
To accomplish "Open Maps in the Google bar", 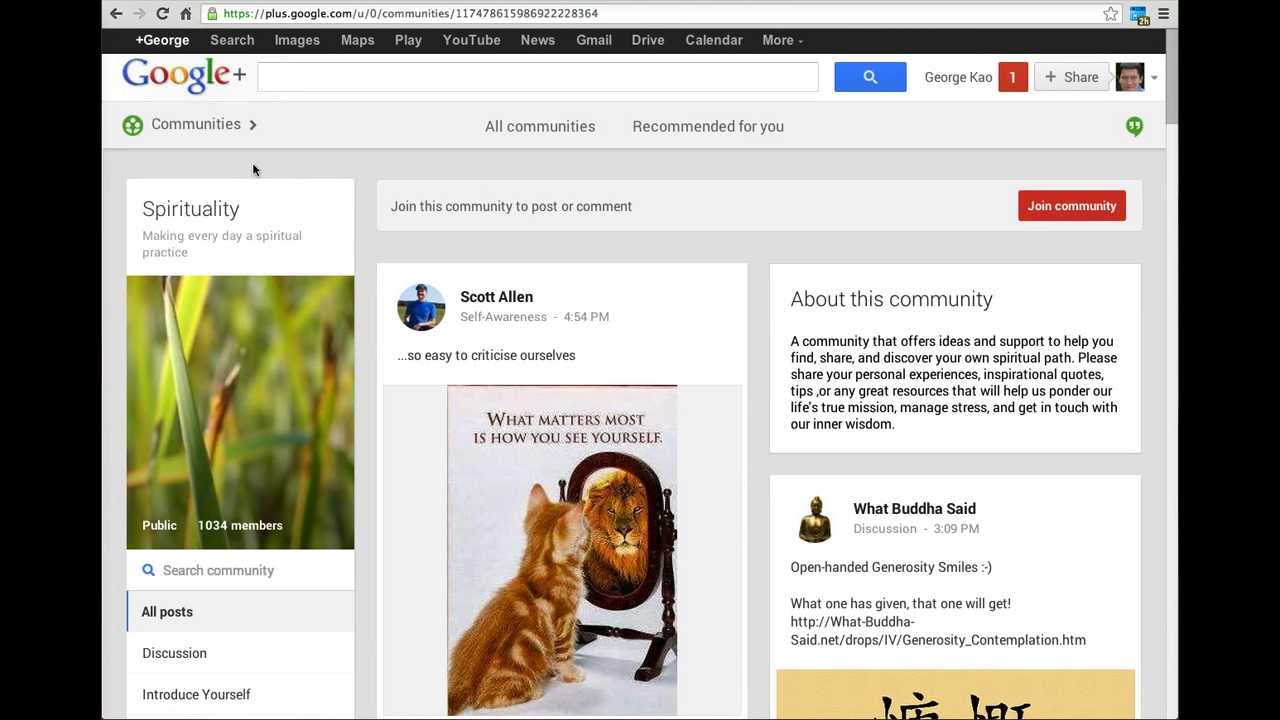I will click(x=357, y=40).
